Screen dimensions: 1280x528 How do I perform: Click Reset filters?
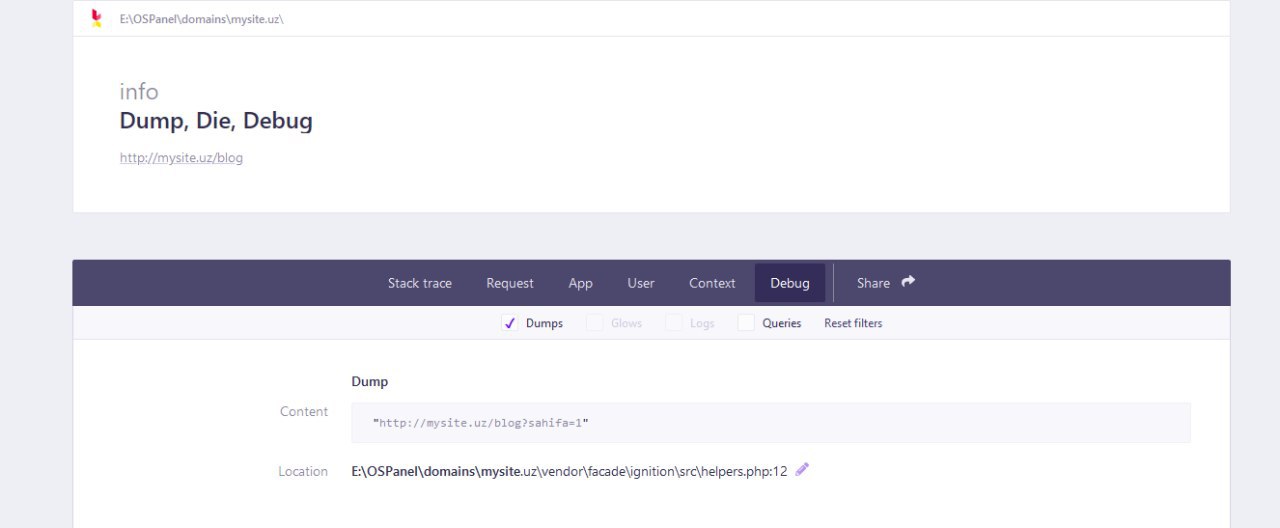(x=853, y=323)
